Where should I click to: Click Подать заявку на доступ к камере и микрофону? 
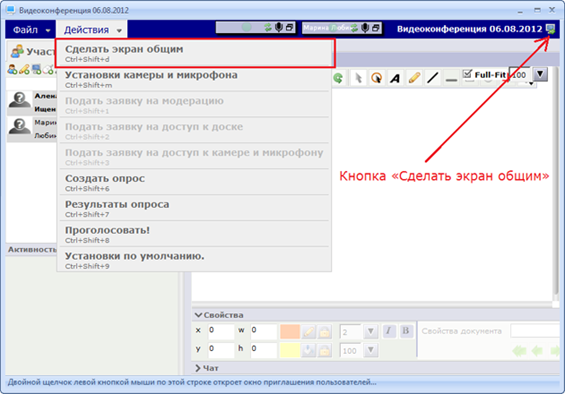pos(194,157)
